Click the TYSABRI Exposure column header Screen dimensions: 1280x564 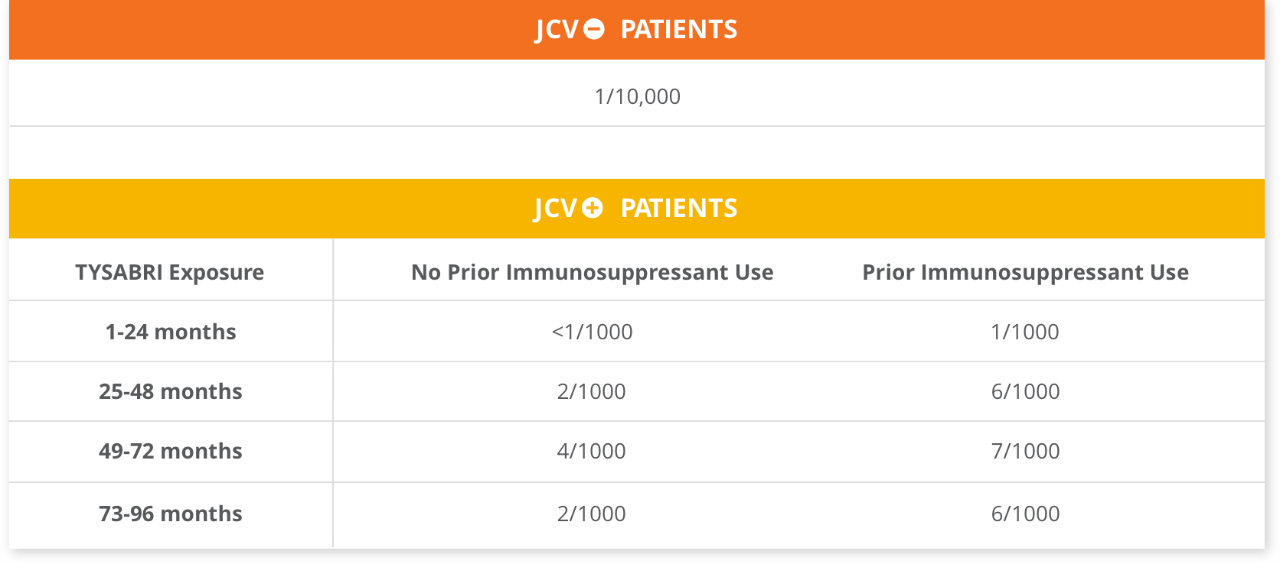170,272
